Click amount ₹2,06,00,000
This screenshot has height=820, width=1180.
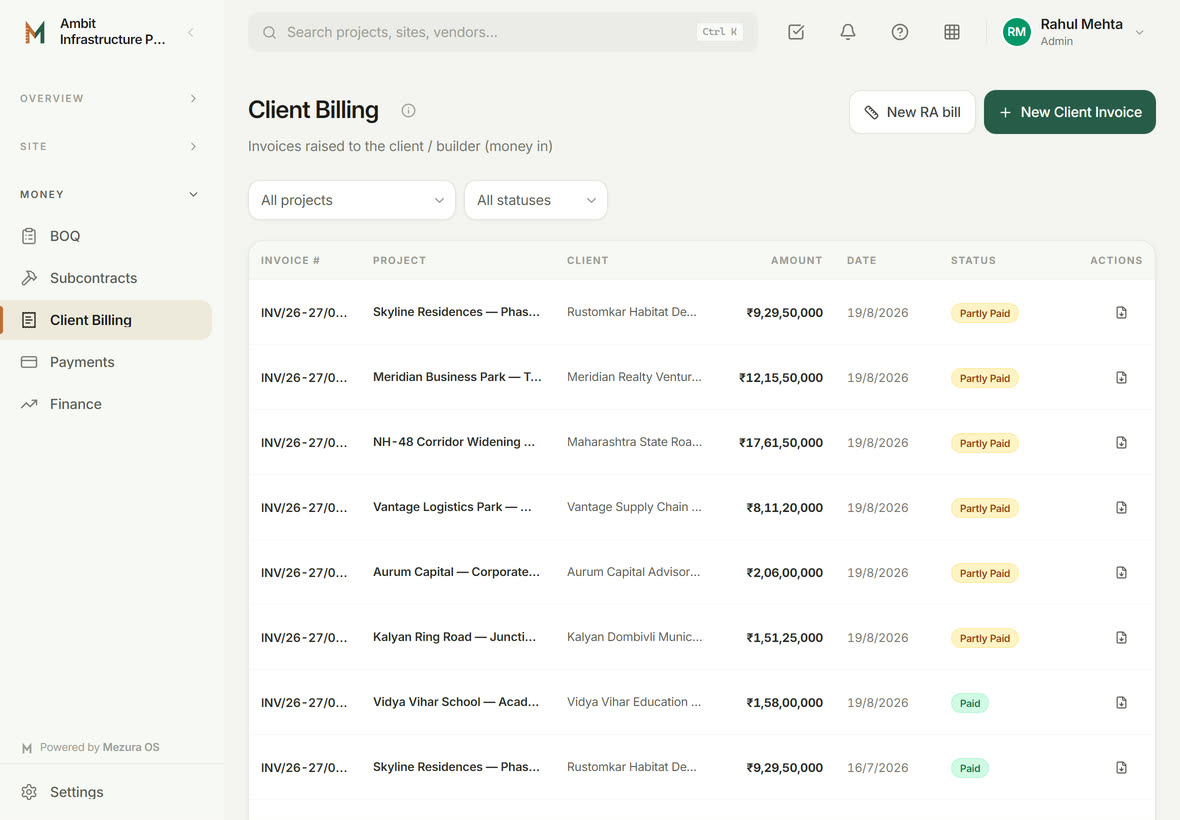pyautogui.click(x=784, y=572)
